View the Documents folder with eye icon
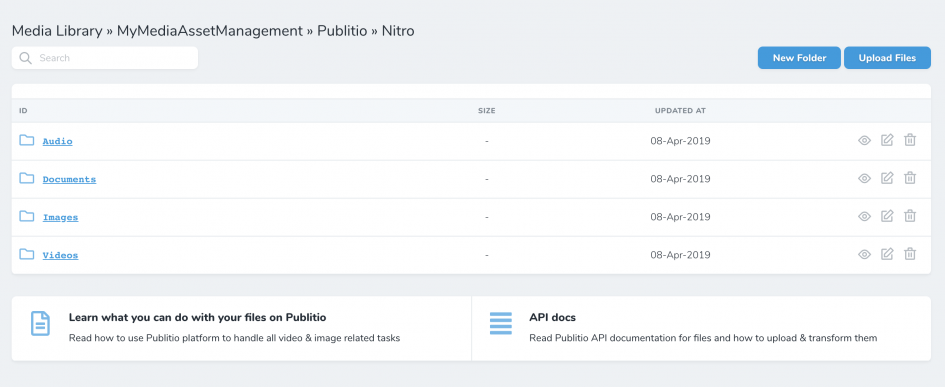This screenshot has height=387, width=945. point(864,178)
